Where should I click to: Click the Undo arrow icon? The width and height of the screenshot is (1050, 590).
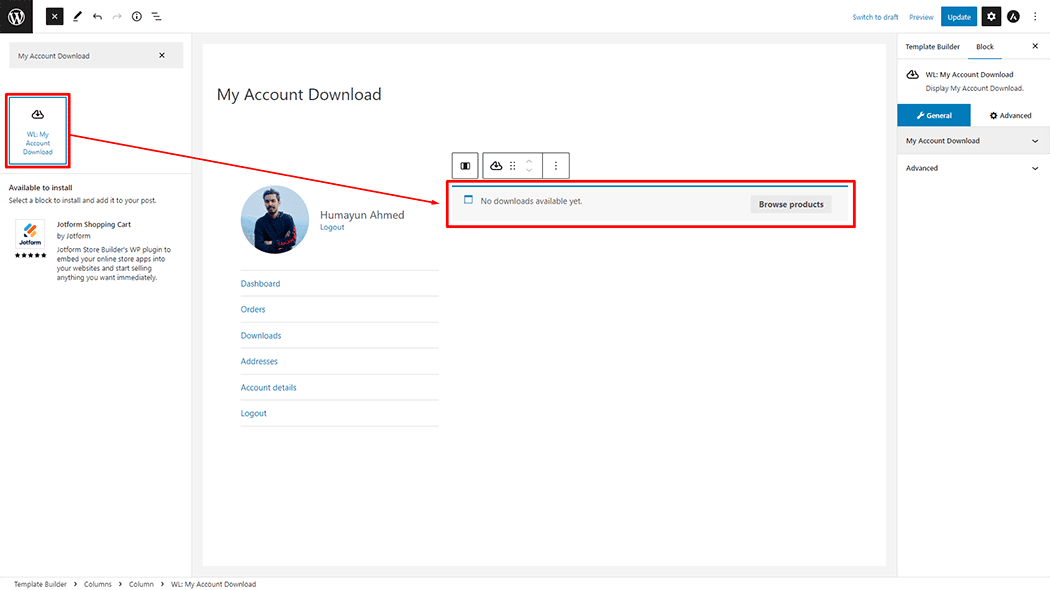coord(97,16)
